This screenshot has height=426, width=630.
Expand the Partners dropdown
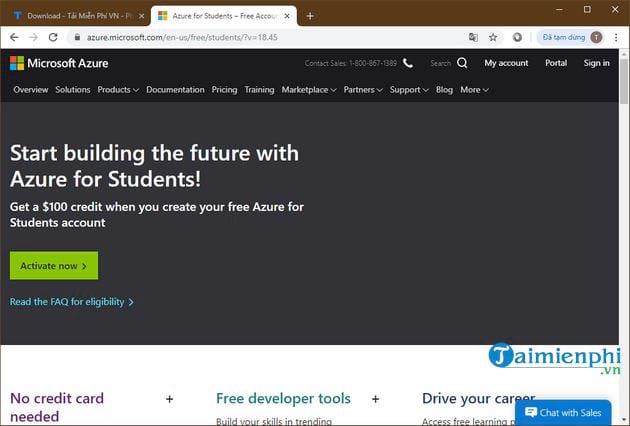tap(363, 90)
